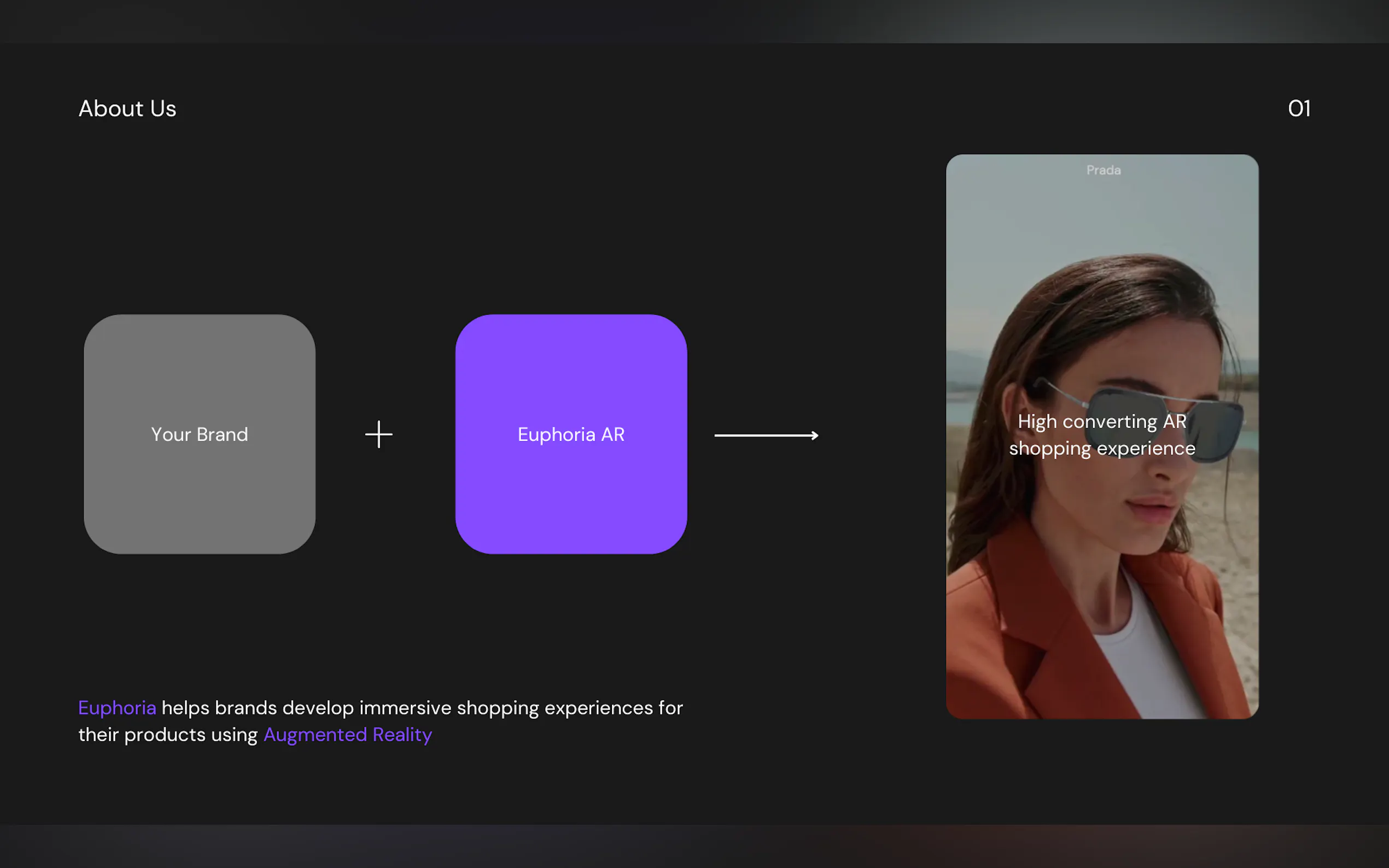Click the words their products using
1389x868 pixels.
tap(168, 735)
